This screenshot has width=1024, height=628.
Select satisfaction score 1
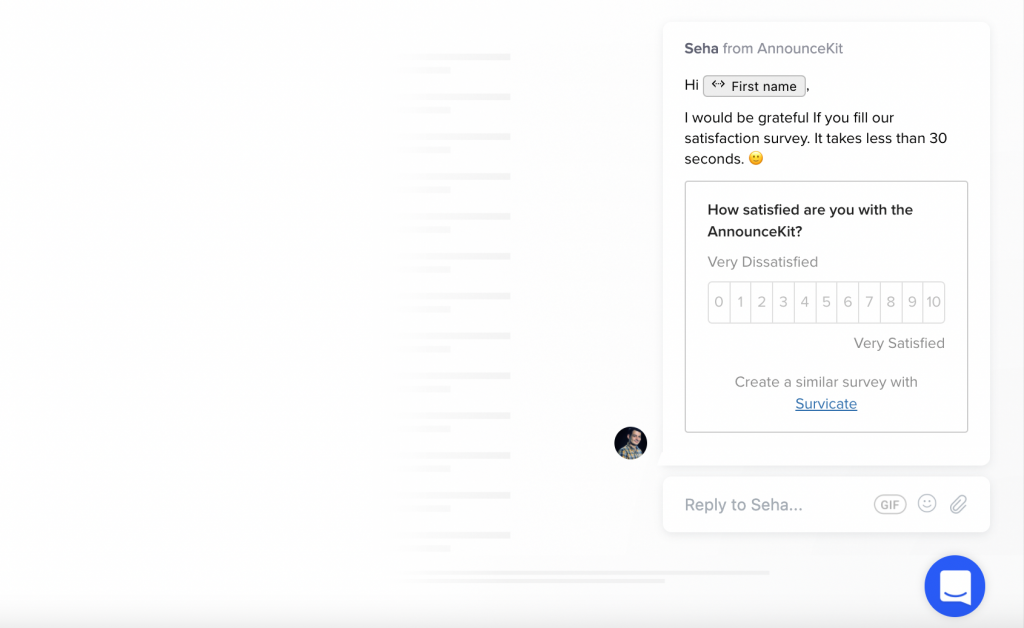point(741,302)
